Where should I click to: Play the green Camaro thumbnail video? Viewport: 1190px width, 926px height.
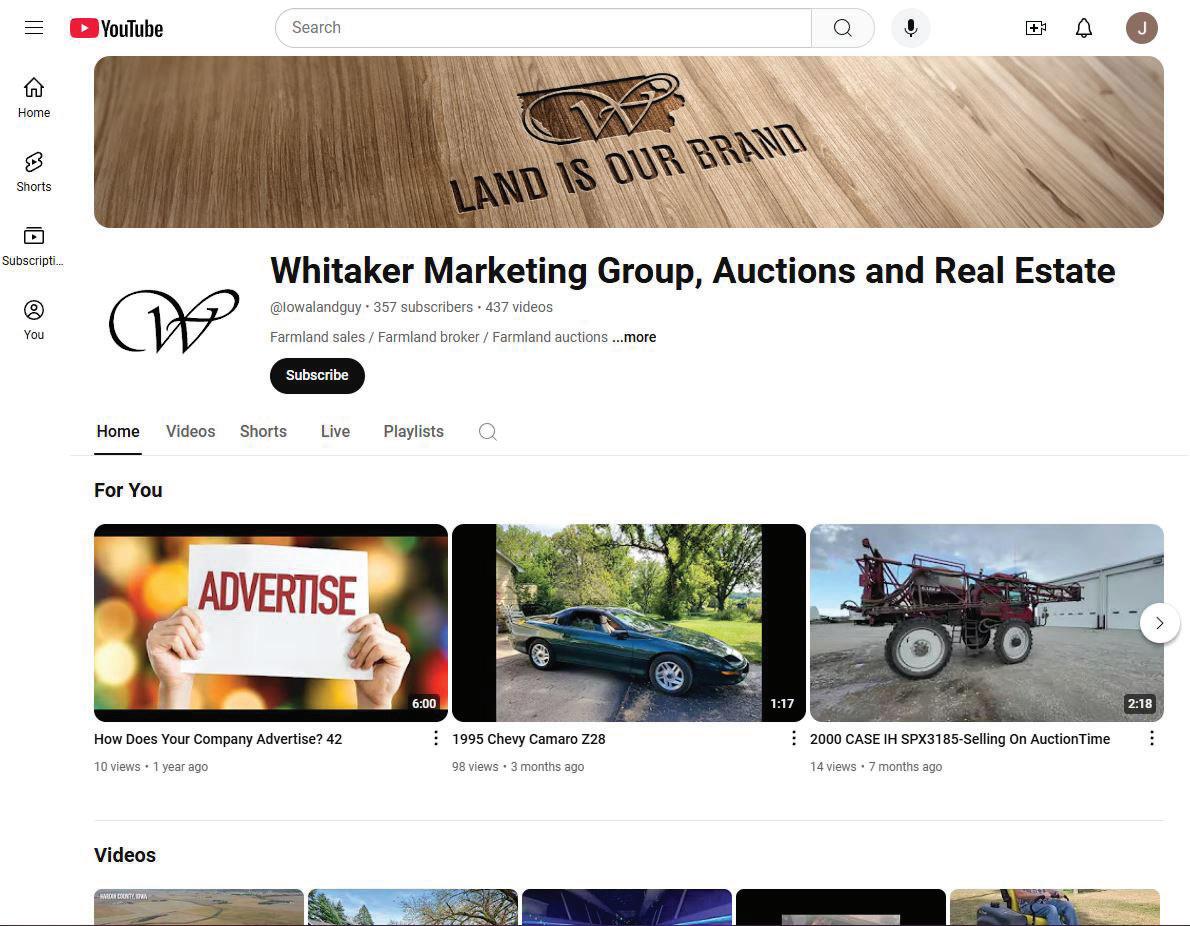point(629,623)
